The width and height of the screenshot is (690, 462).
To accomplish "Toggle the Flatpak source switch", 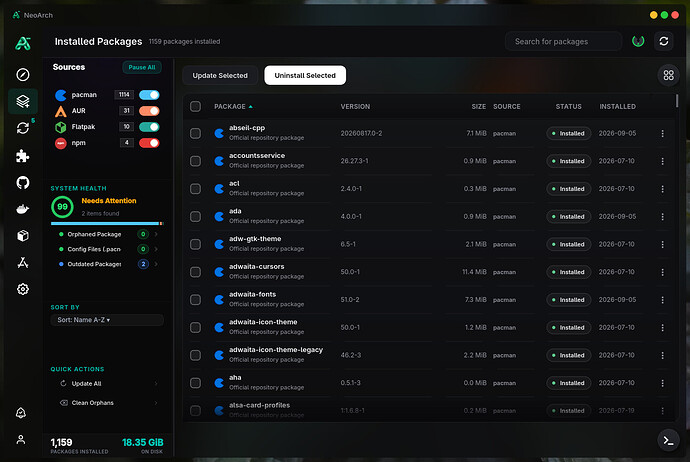I will 149,127.
